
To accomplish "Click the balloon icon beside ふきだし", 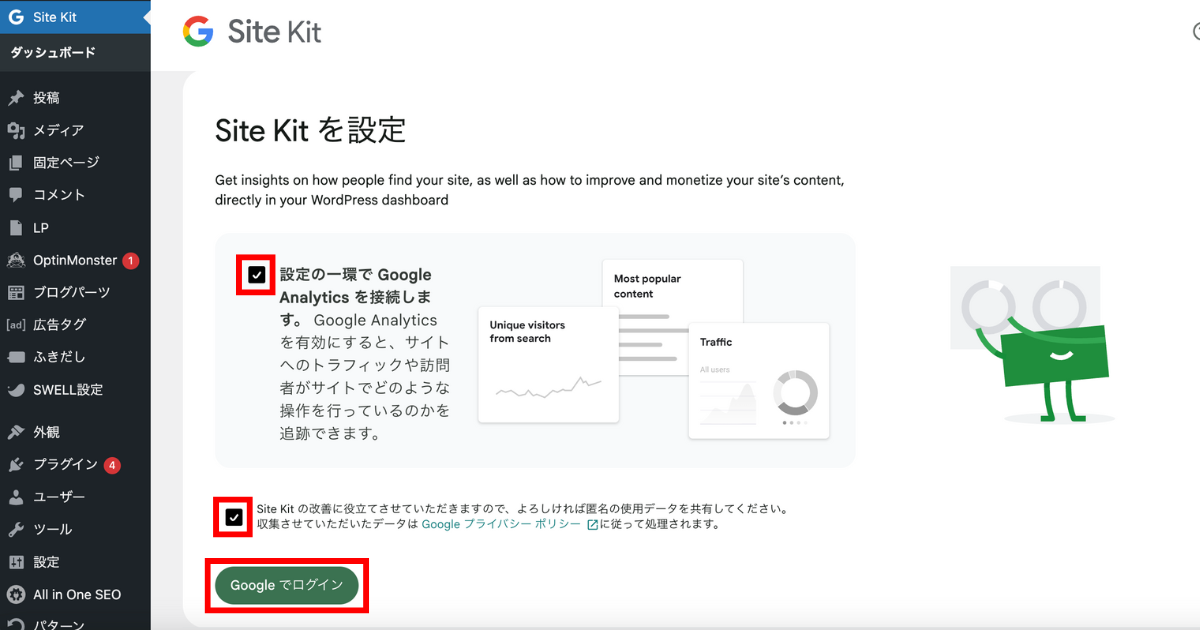I will 15,357.
